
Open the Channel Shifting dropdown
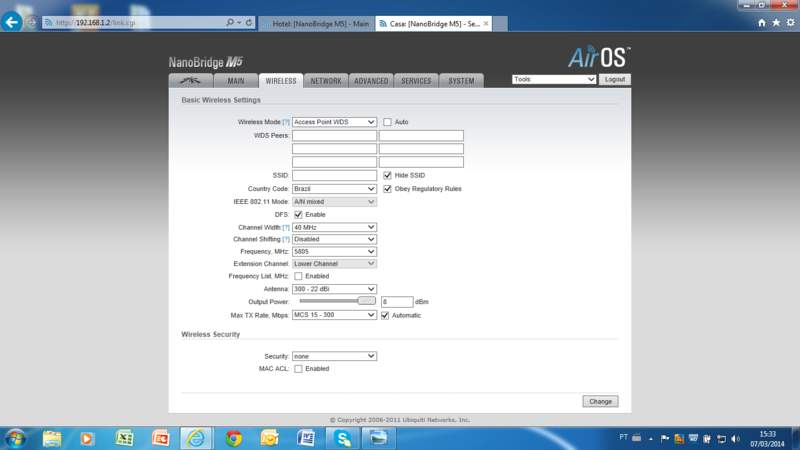(x=334, y=239)
